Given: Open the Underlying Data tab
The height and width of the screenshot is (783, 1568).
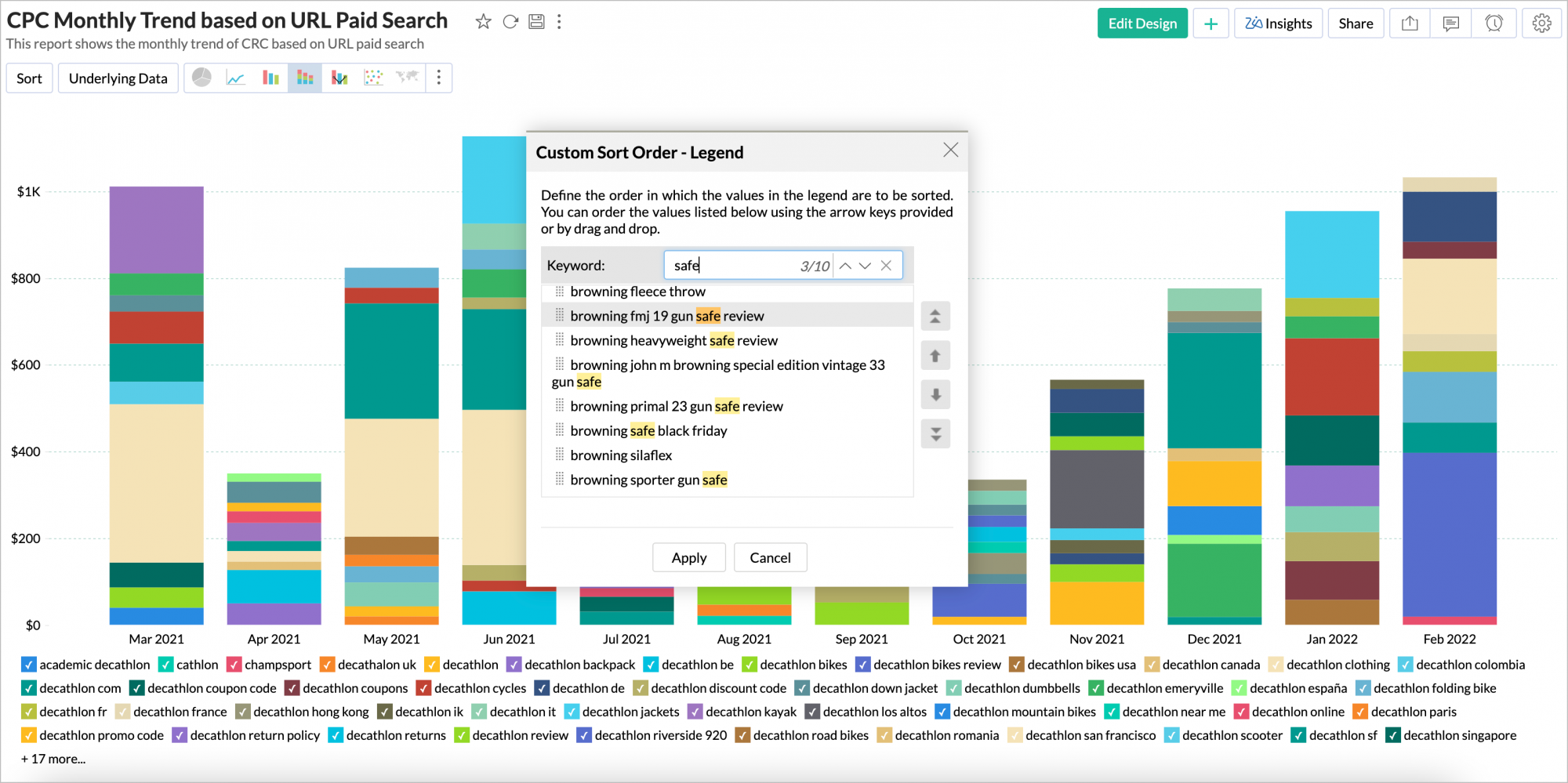Looking at the screenshot, I should [118, 78].
